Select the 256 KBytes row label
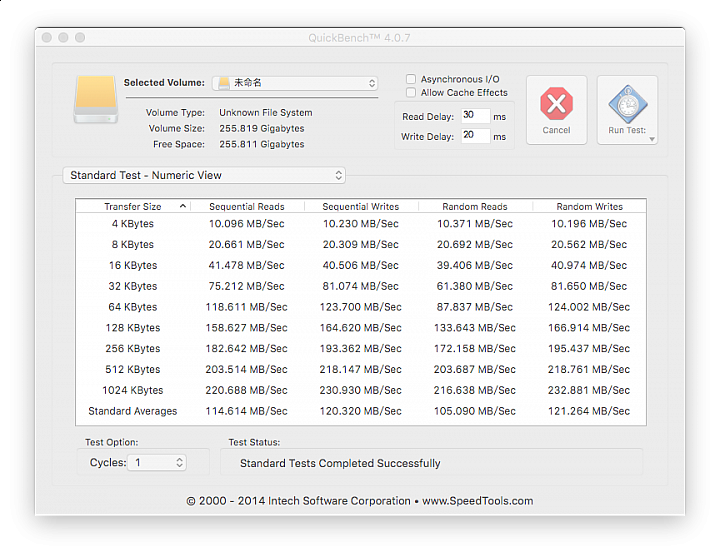Image resolution: width=720 pixels, height=557 pixels. [133, 349]
